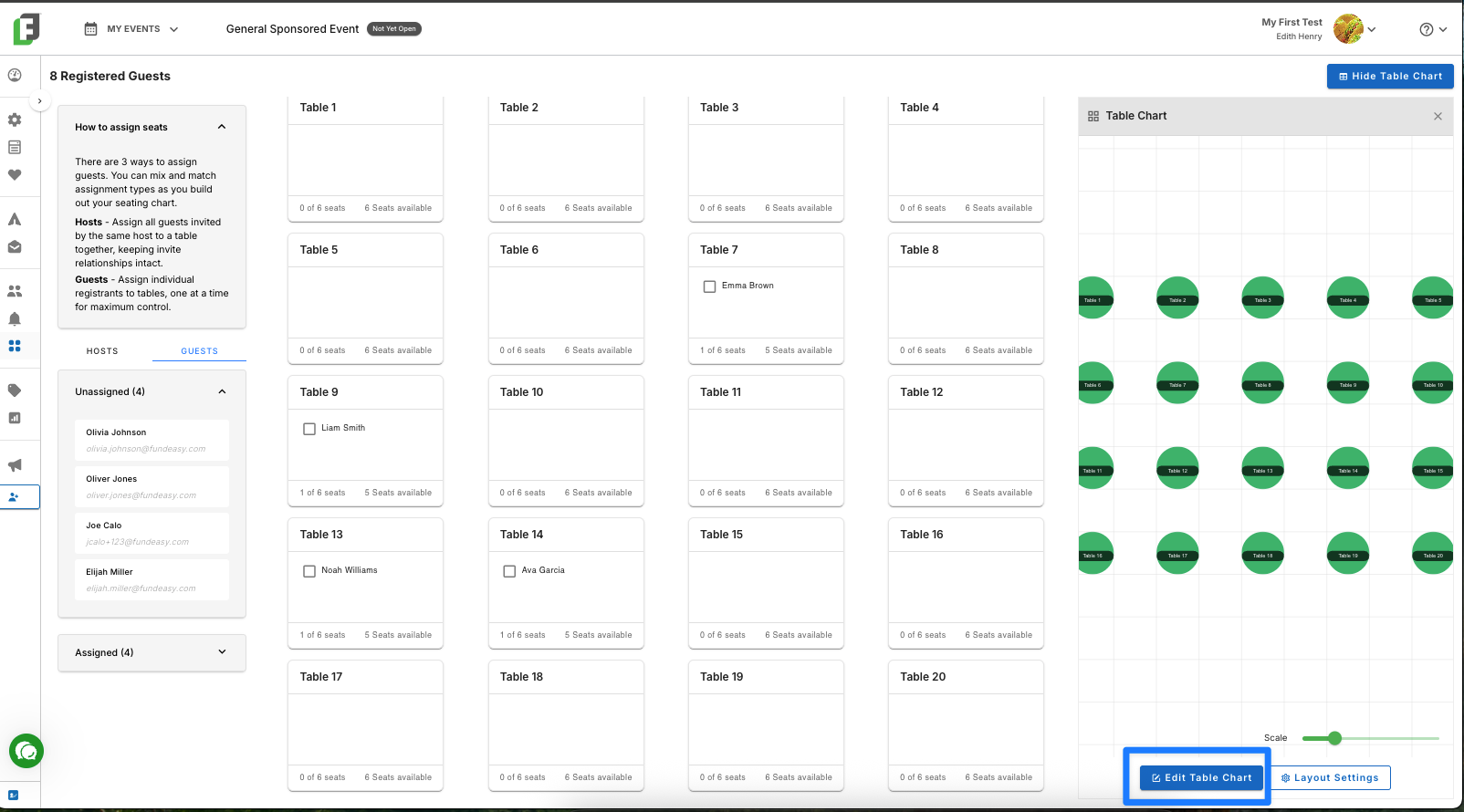Expand the Assigned (4) section
The image size is (1464, 812).
pyautogui.click(x=152, y=652)
